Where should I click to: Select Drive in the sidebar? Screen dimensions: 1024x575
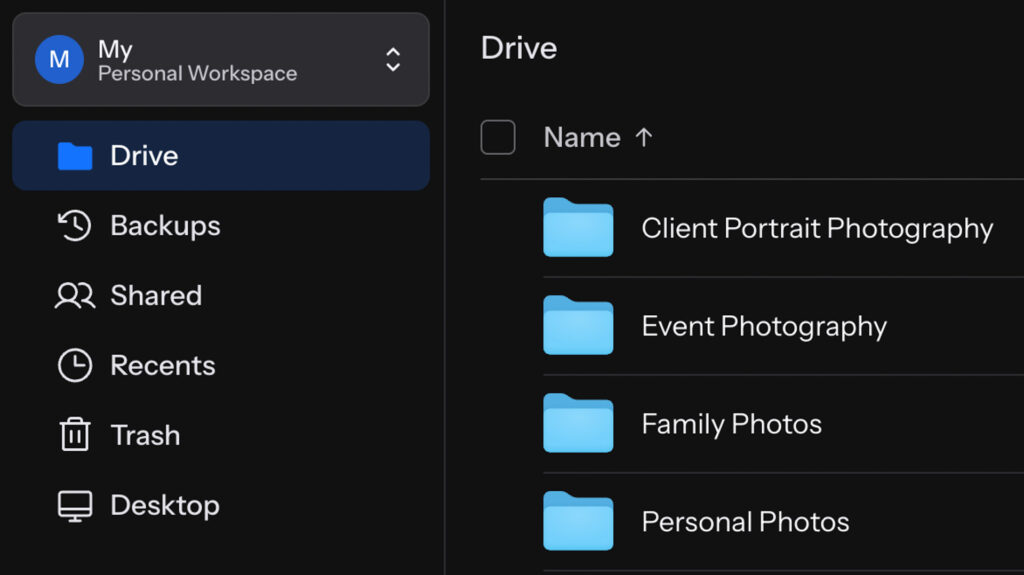pyautogui.click(x=221, y=156)
